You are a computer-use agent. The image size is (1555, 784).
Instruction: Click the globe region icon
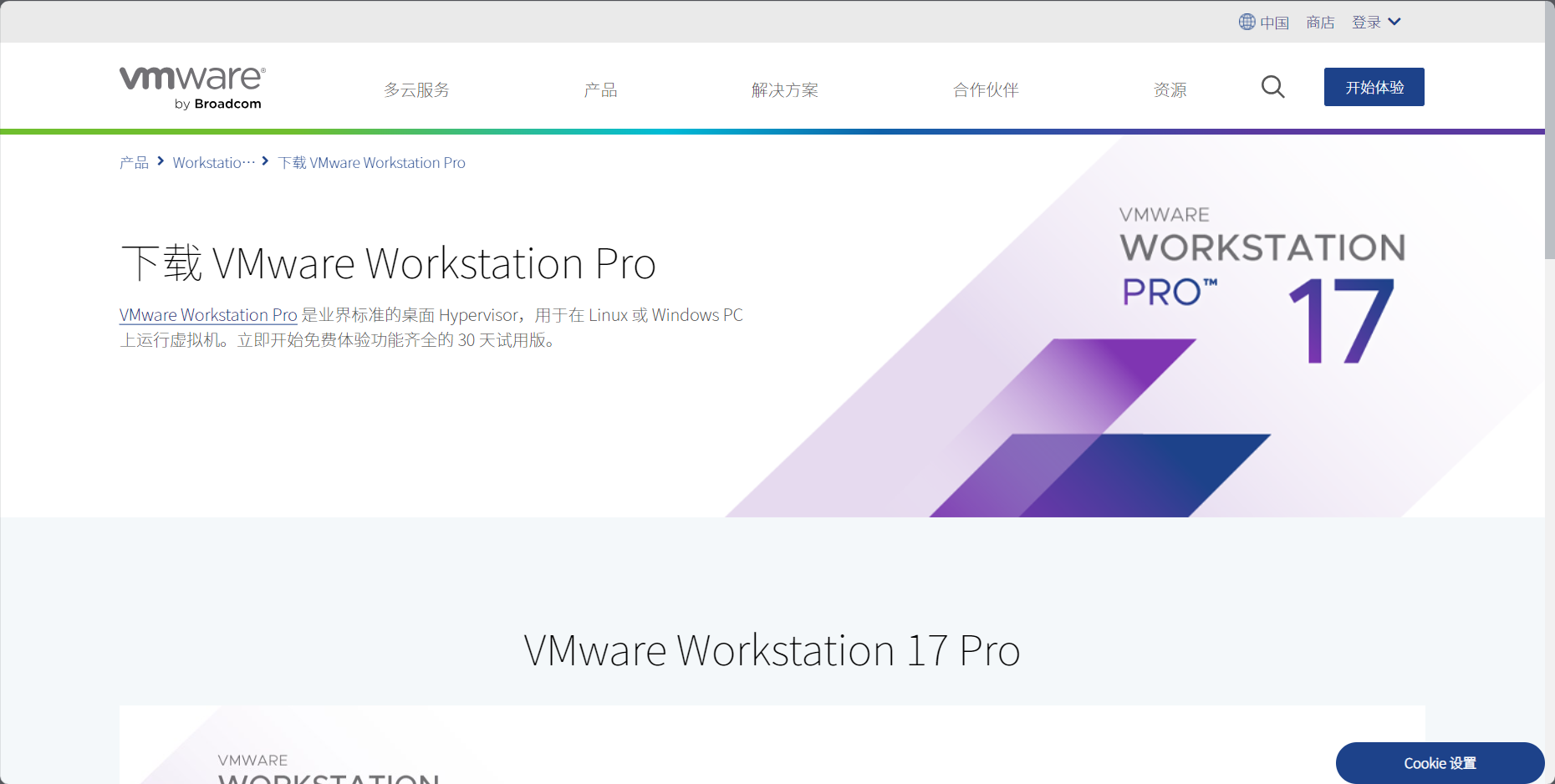(x=1247, y=22)
